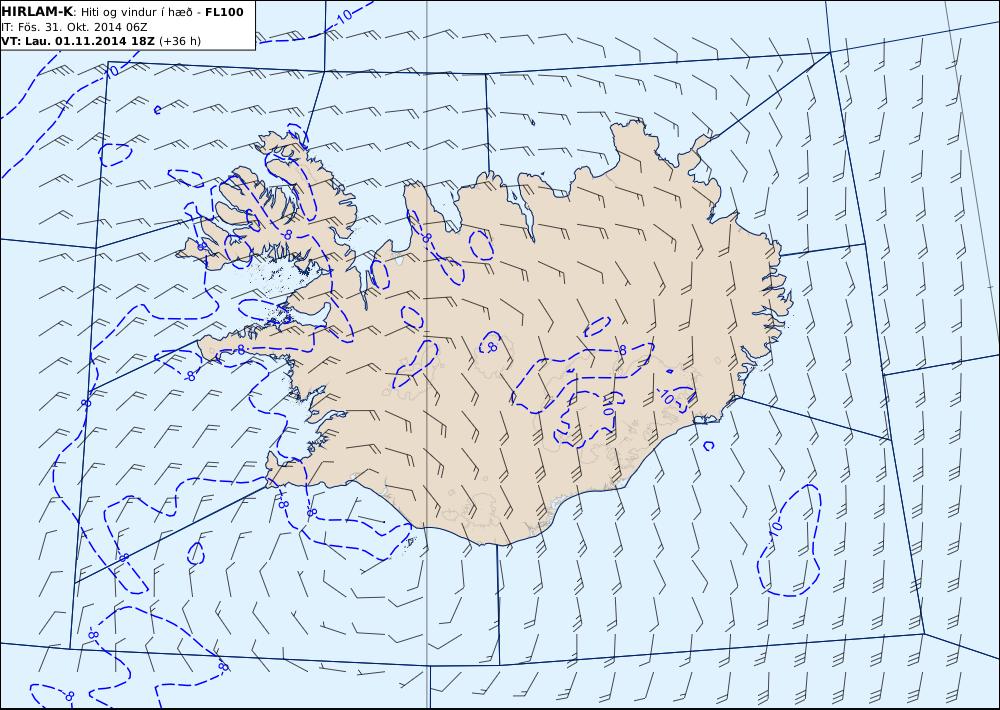Click the 'IT: Fös. 31. Okt. 2014 06Z' line
Viewport: 1000px width, 710px height.
click(75, 27)
